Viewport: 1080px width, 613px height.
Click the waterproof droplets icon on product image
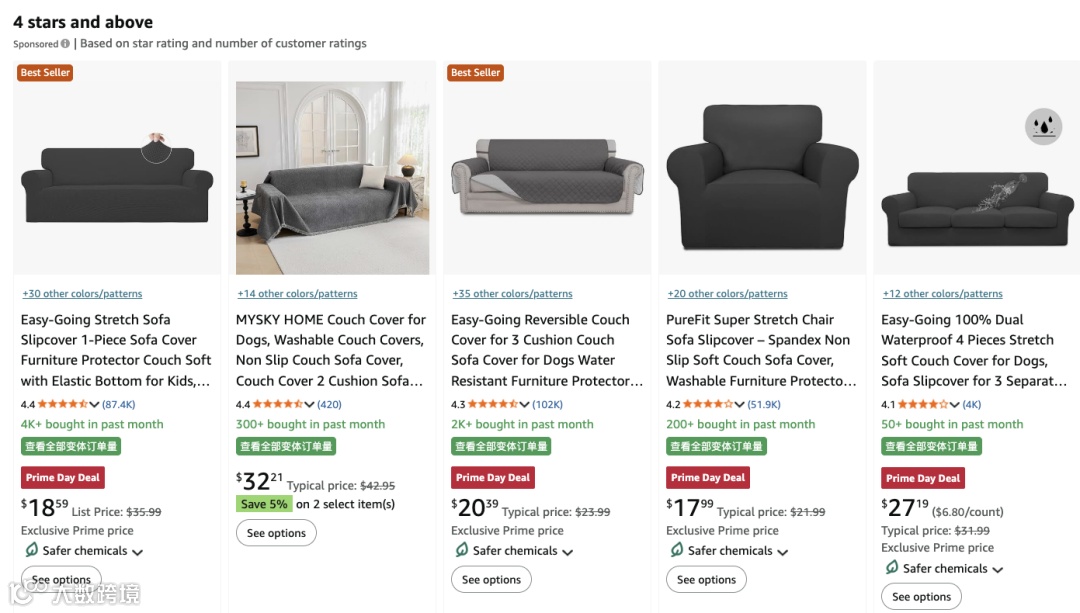tap(1043, 127)
